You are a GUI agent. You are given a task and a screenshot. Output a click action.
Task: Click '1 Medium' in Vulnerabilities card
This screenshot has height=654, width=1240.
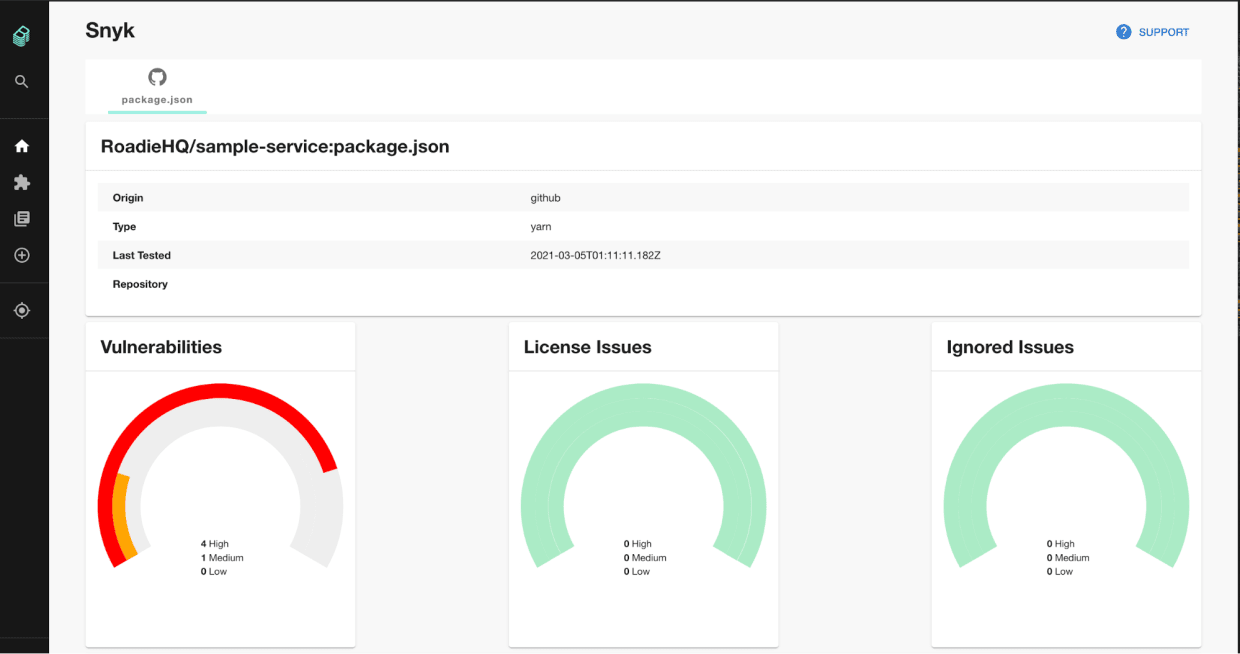coord(222,558)
